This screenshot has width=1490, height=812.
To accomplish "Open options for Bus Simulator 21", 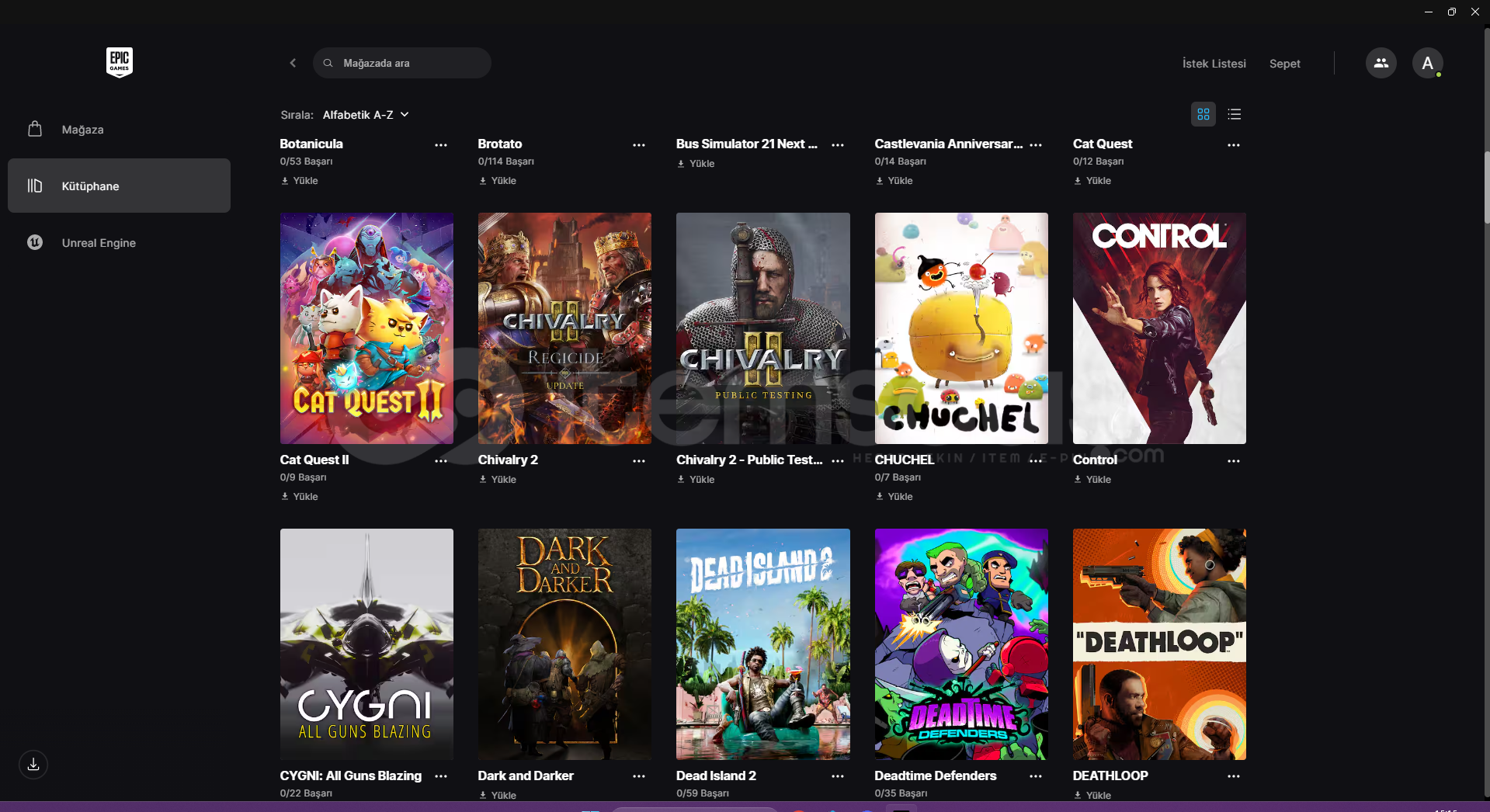I will point(838,145).
